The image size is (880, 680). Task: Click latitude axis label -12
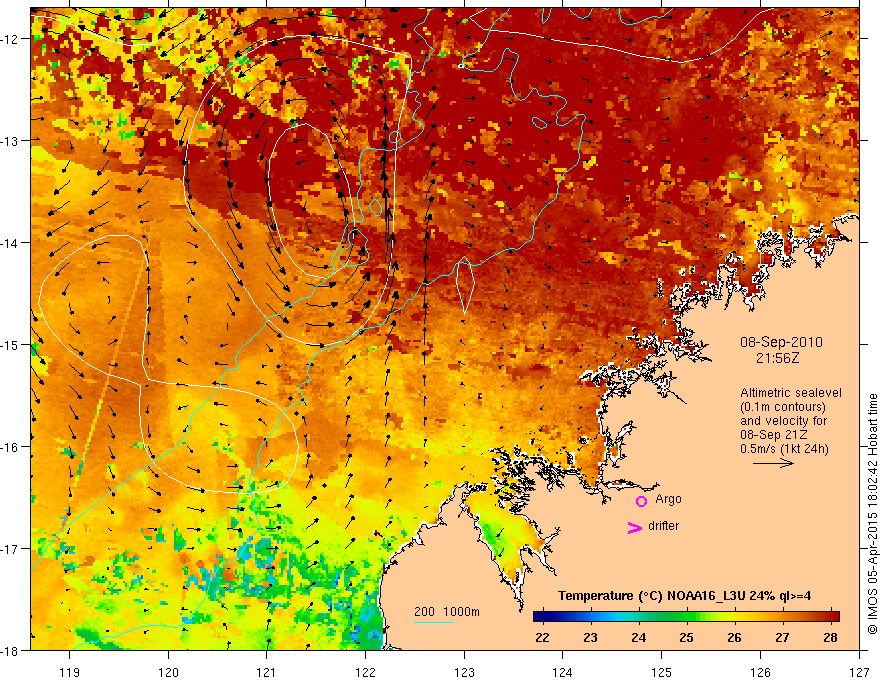[x=11, y=39]
